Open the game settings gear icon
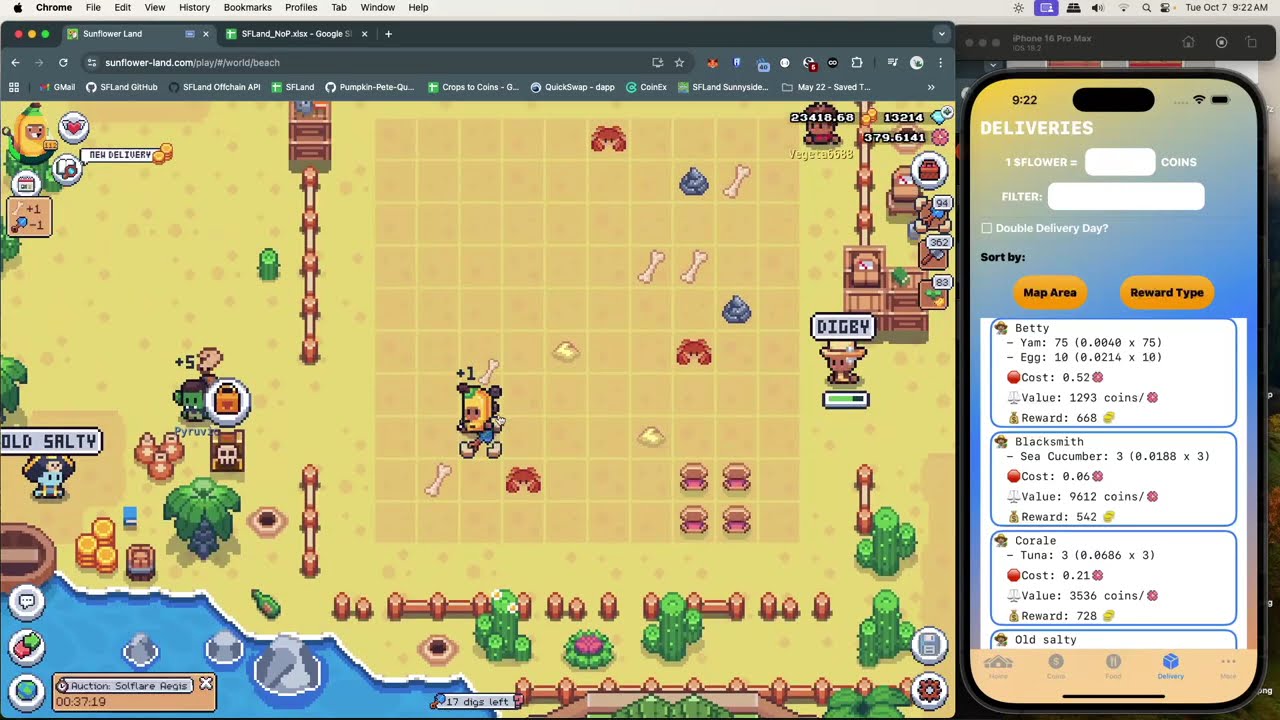Image resolution: width=1280 pixels, height=720 pixels. (x=929, y=690)
